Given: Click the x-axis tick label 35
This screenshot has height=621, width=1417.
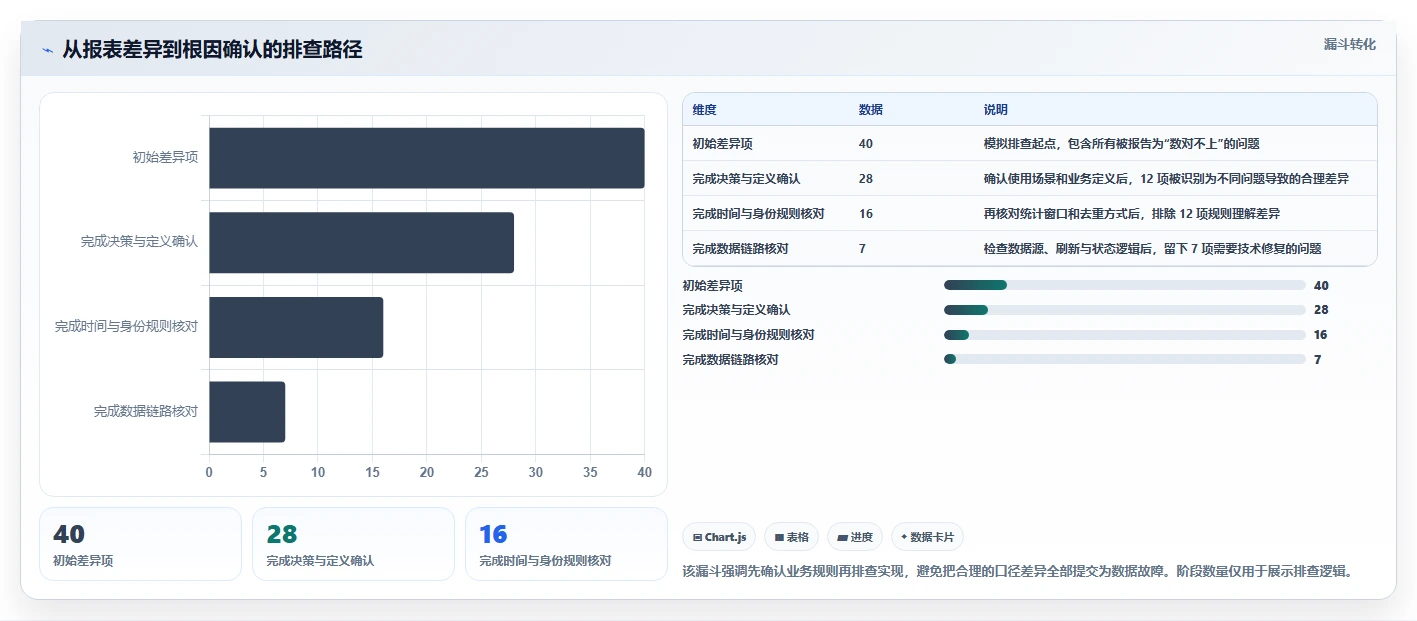Looking at the screenshot, I should coord(590,472).
